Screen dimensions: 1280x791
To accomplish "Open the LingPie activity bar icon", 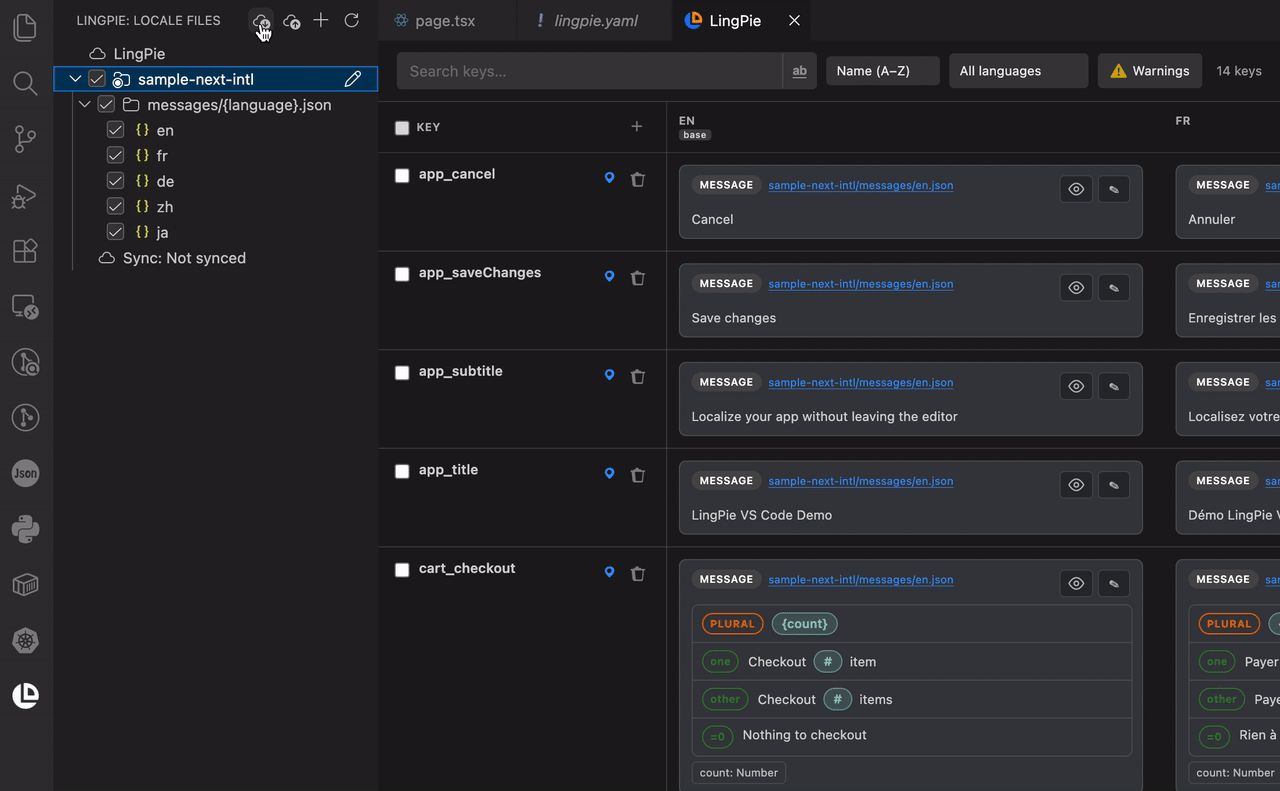I will coord(25,695).
